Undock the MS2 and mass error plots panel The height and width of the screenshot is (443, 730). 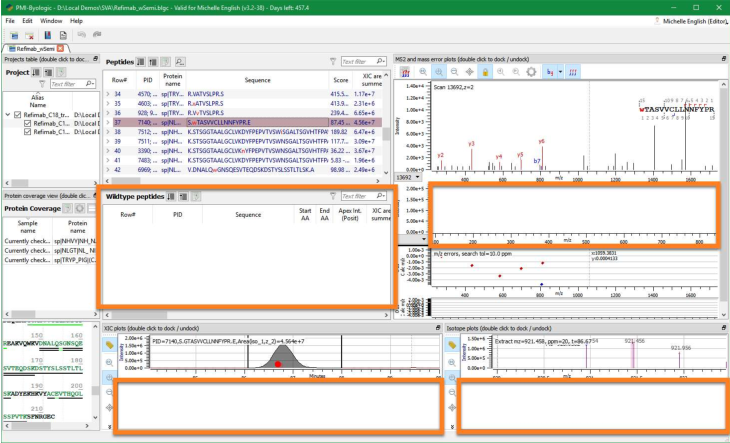click(724, 59)
